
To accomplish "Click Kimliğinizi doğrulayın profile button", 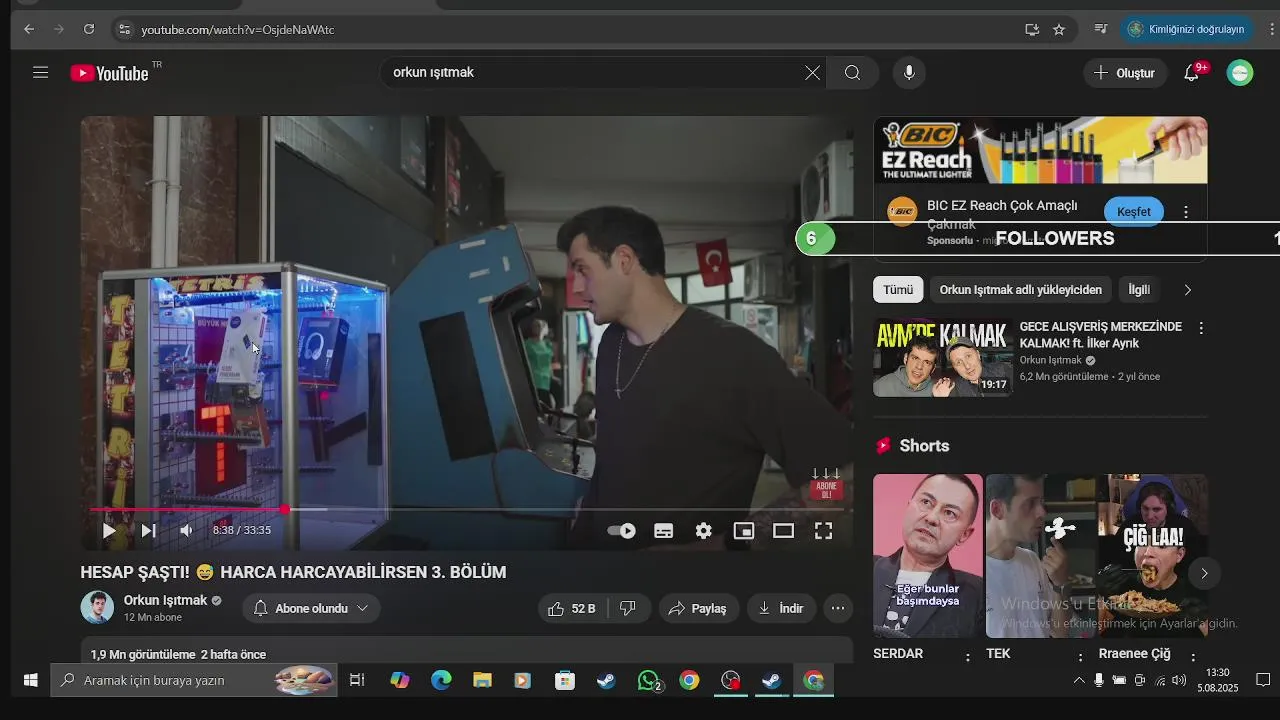I will (x=1187, y=29).
